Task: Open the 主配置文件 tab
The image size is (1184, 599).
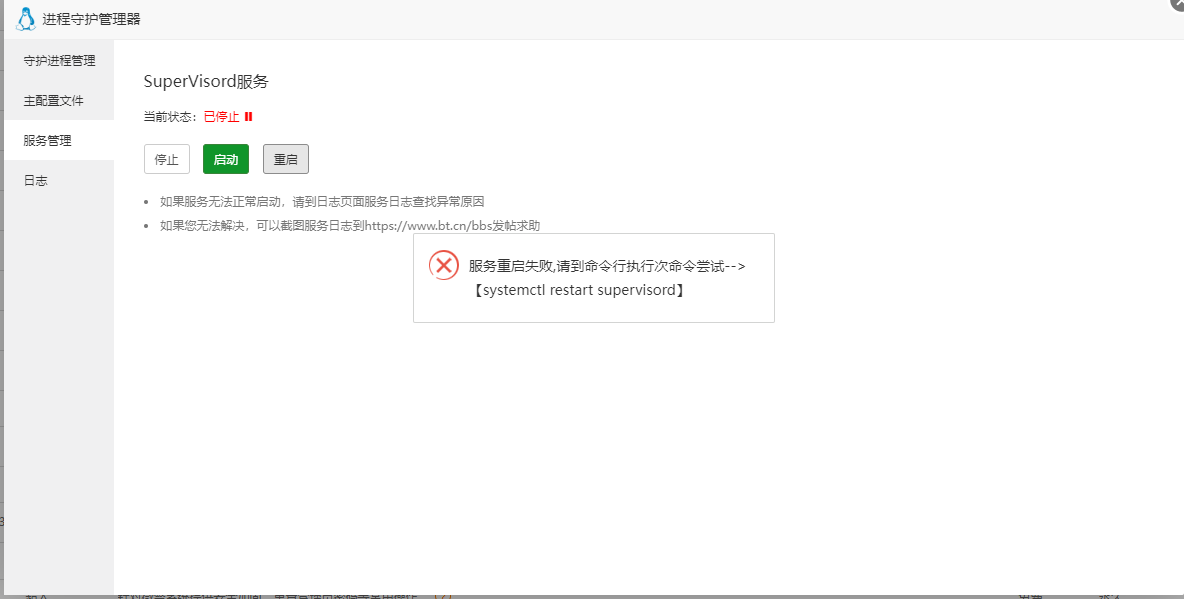Action: (x=60, y=100)
